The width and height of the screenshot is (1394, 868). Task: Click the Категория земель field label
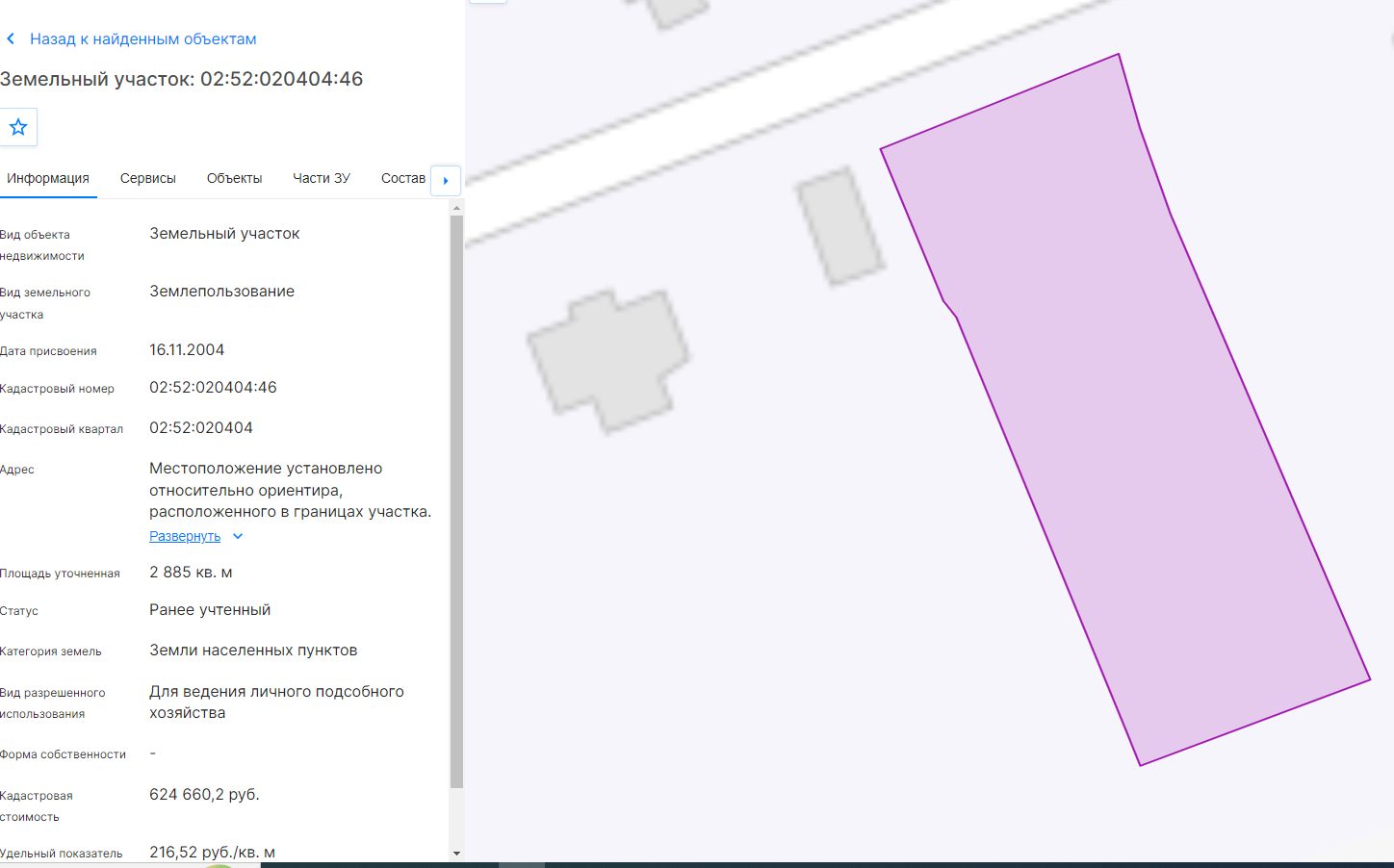[x=51, y=651]
